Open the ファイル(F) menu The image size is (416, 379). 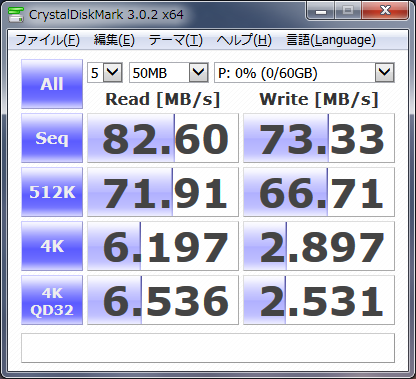pos(47,40)
